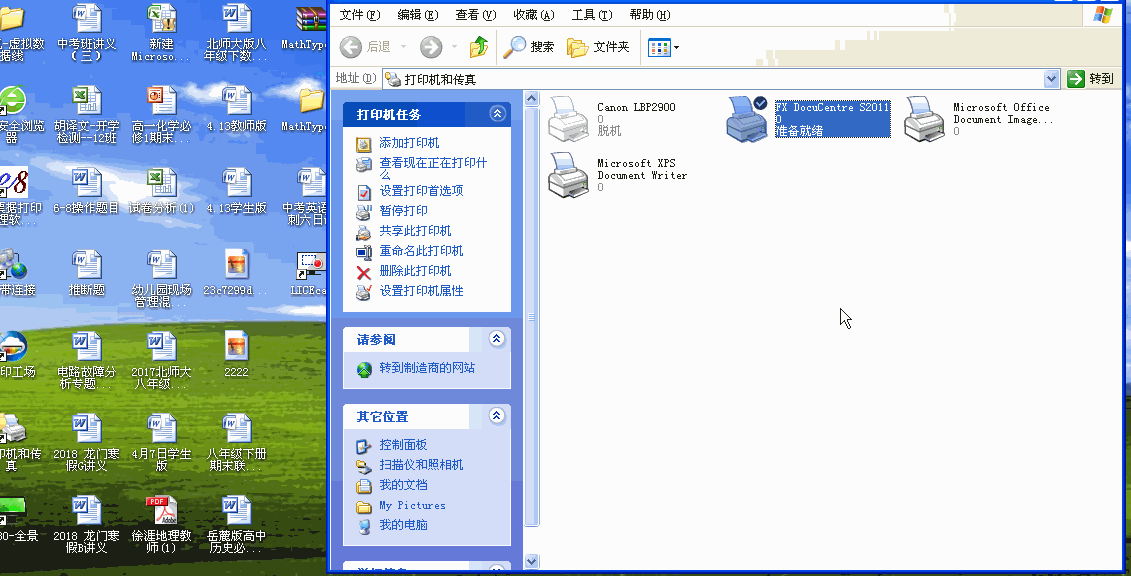Select the 4.13教师版 Word document
1131x576 pixels.
point(237,110)
